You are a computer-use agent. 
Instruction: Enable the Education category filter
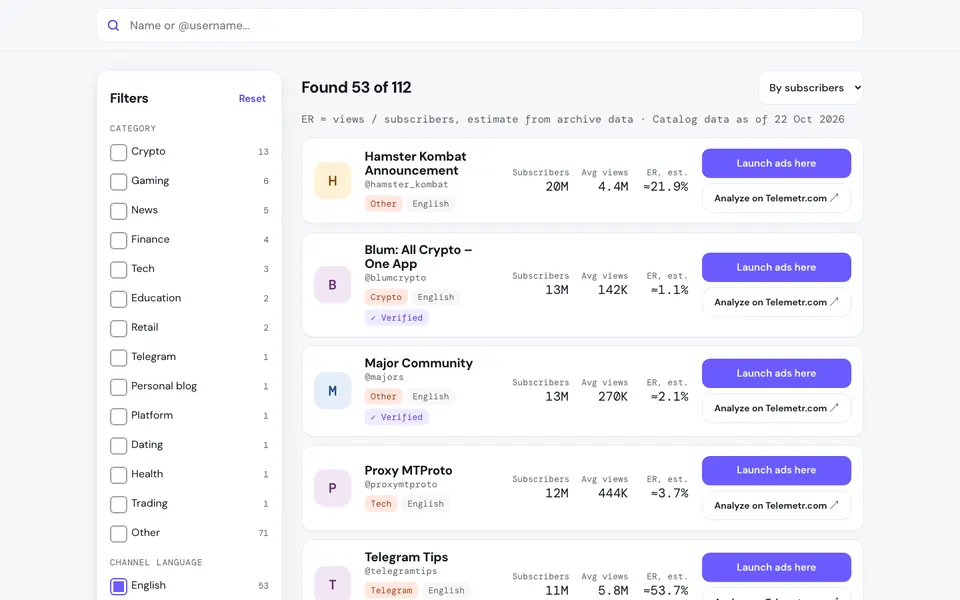[118, 299]
